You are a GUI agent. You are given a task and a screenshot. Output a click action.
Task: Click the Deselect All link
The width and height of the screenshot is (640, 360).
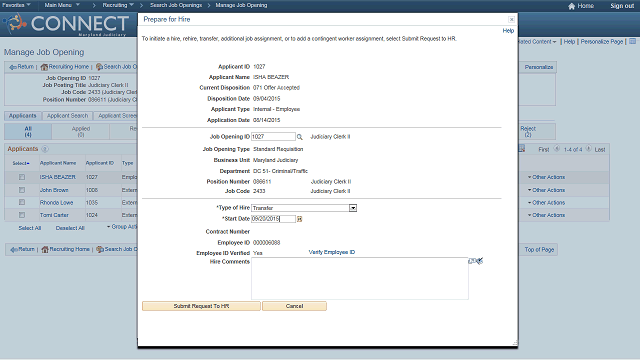[70, 228]
